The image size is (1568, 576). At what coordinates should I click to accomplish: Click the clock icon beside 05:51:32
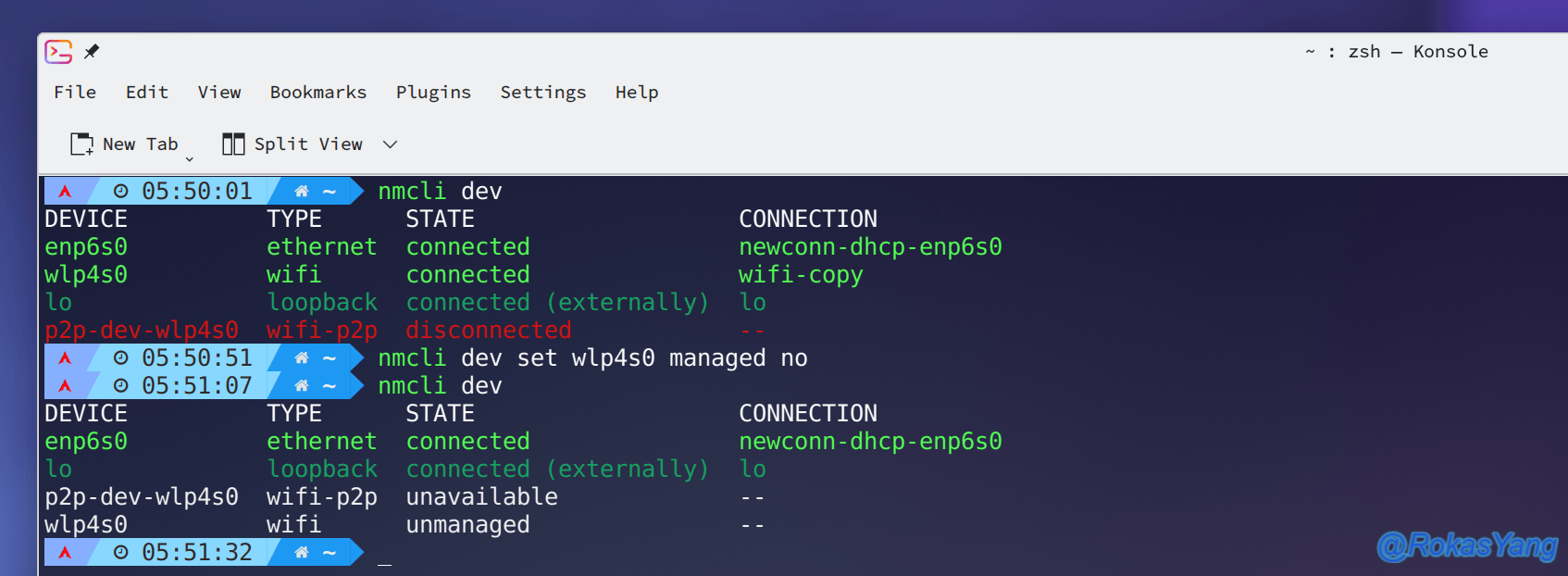(x=121, y=553)
